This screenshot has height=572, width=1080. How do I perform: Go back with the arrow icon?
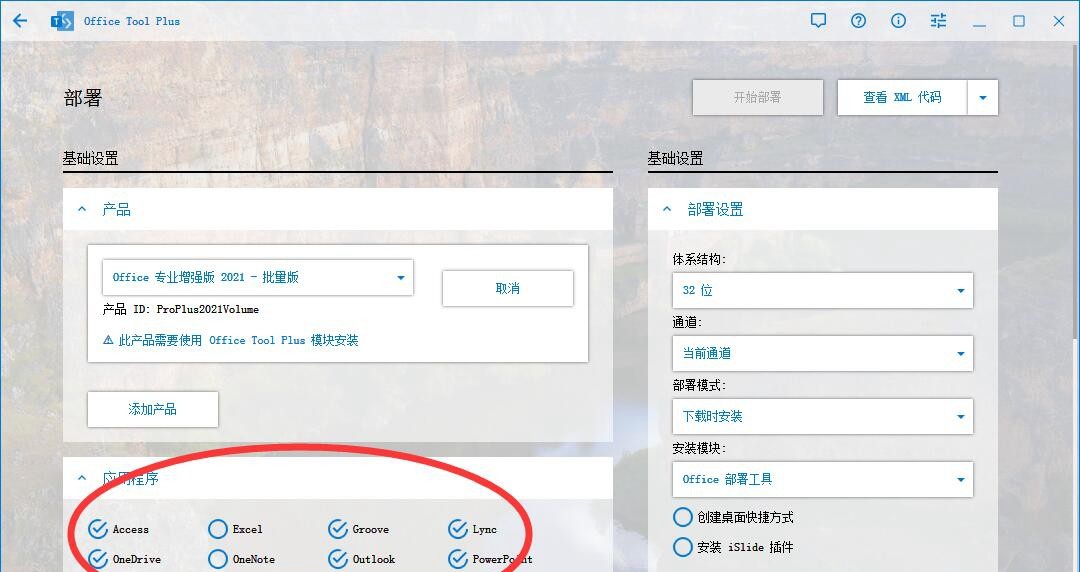click(20, 21)
